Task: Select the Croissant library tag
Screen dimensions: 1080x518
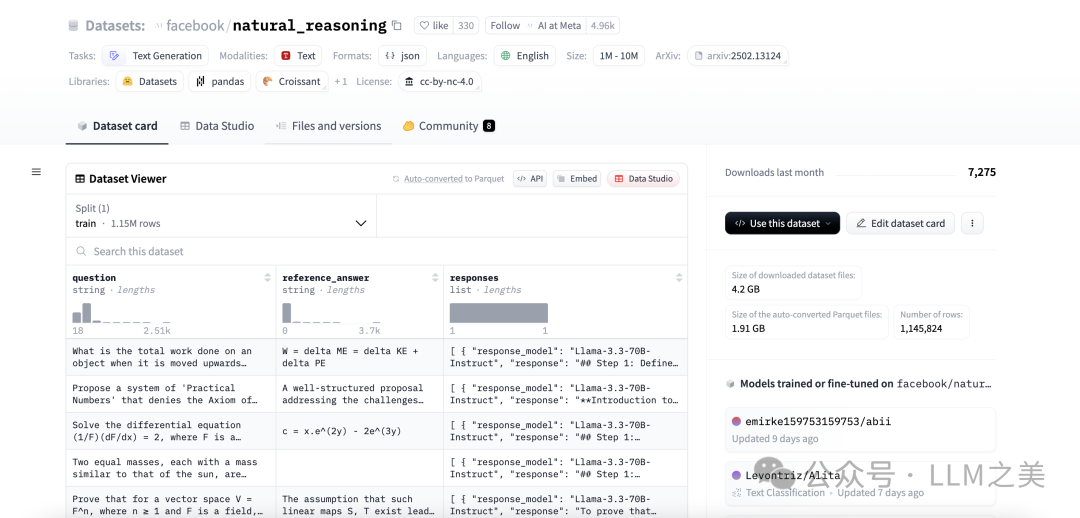Action: pyautogui.click(x=292, y=81)
